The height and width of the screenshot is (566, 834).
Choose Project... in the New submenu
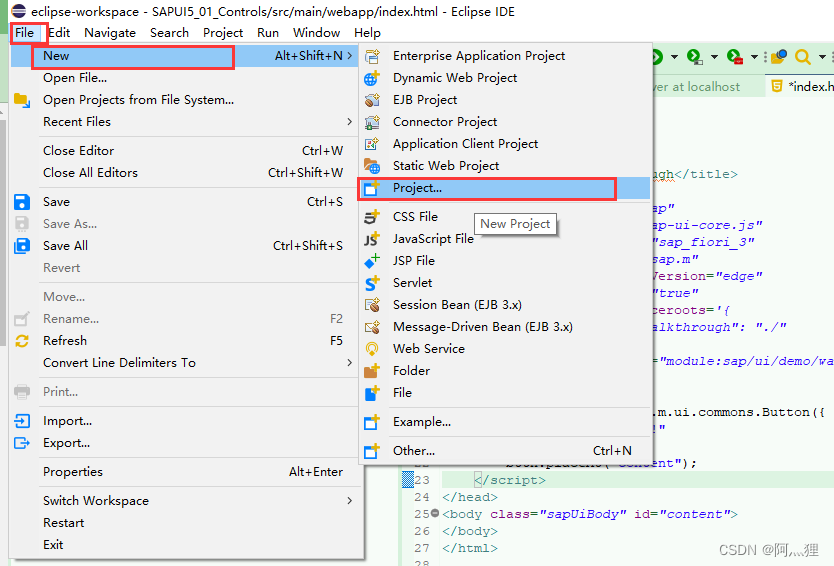[x=504, y=188]
